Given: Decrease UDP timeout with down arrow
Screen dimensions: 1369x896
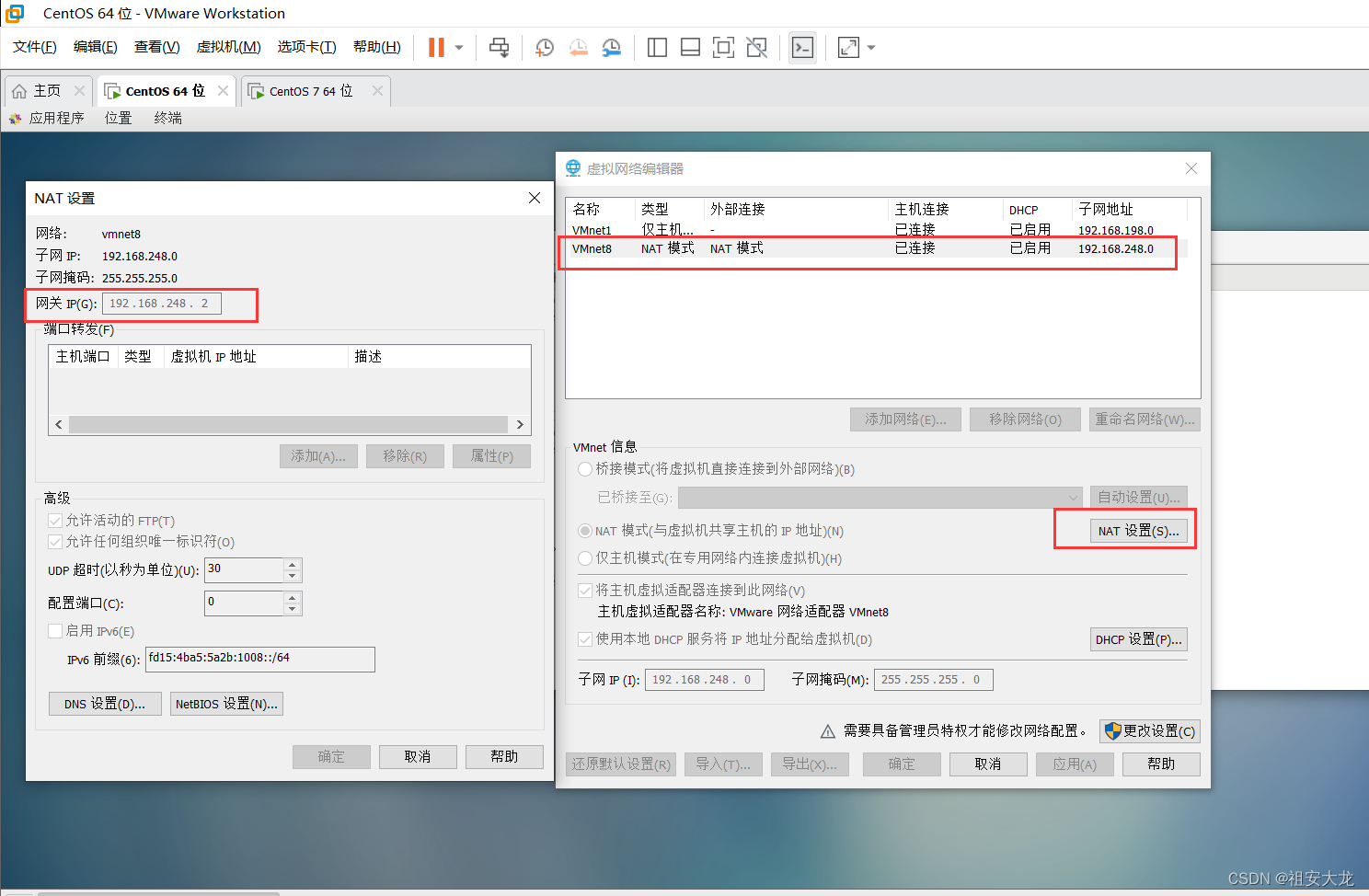Looking at the screenshot, I should click(293, 576).
